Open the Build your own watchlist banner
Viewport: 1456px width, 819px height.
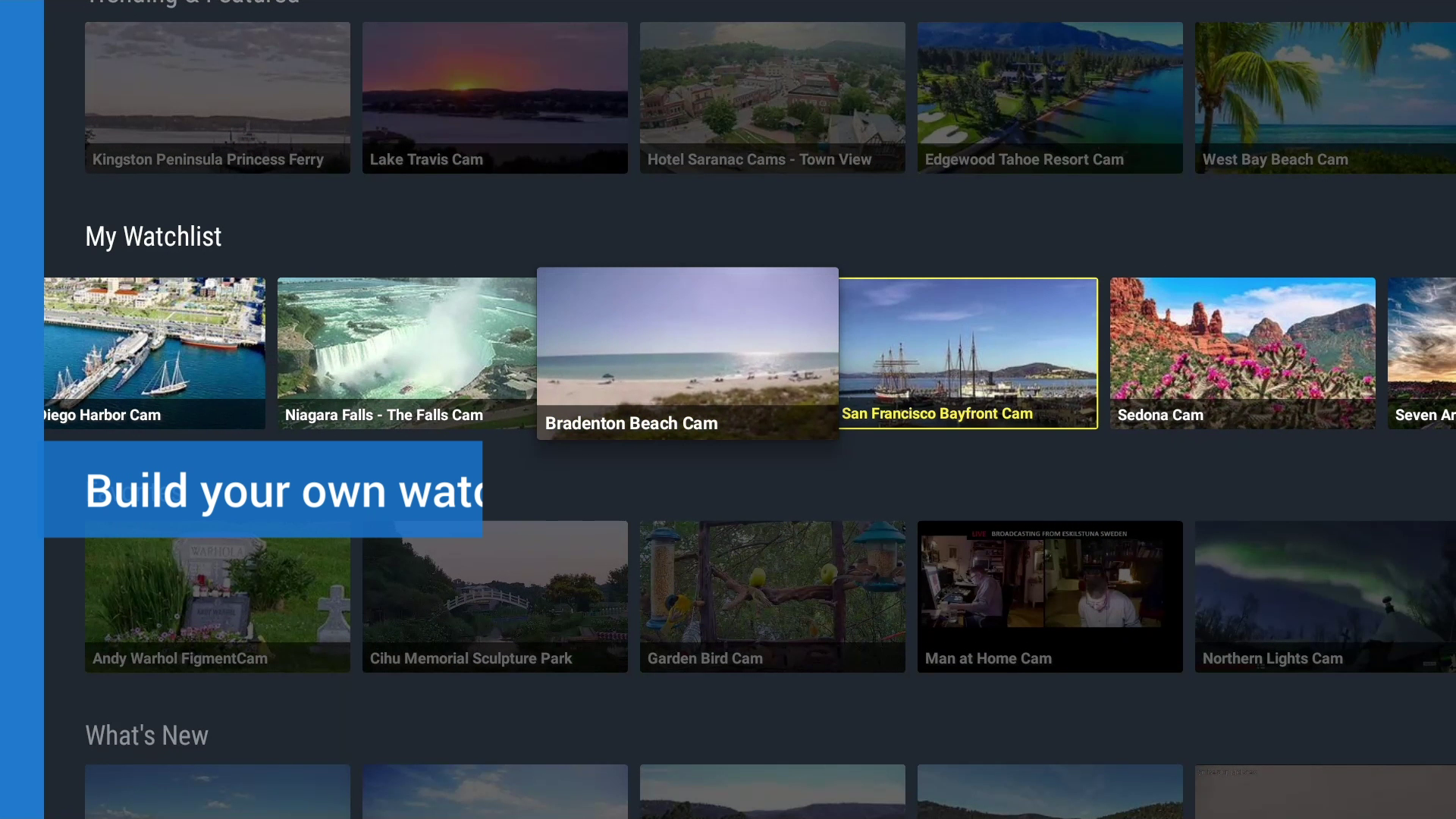[264, 489]
